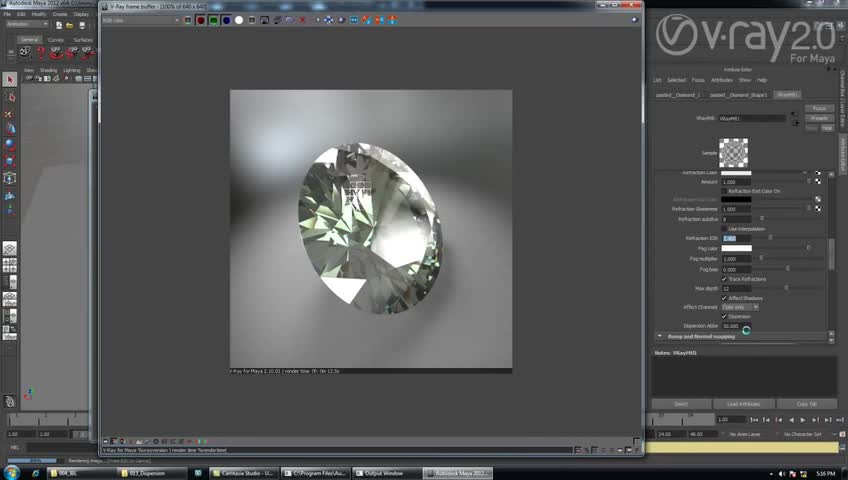Select the Soft Modification tool

(10, 196)
